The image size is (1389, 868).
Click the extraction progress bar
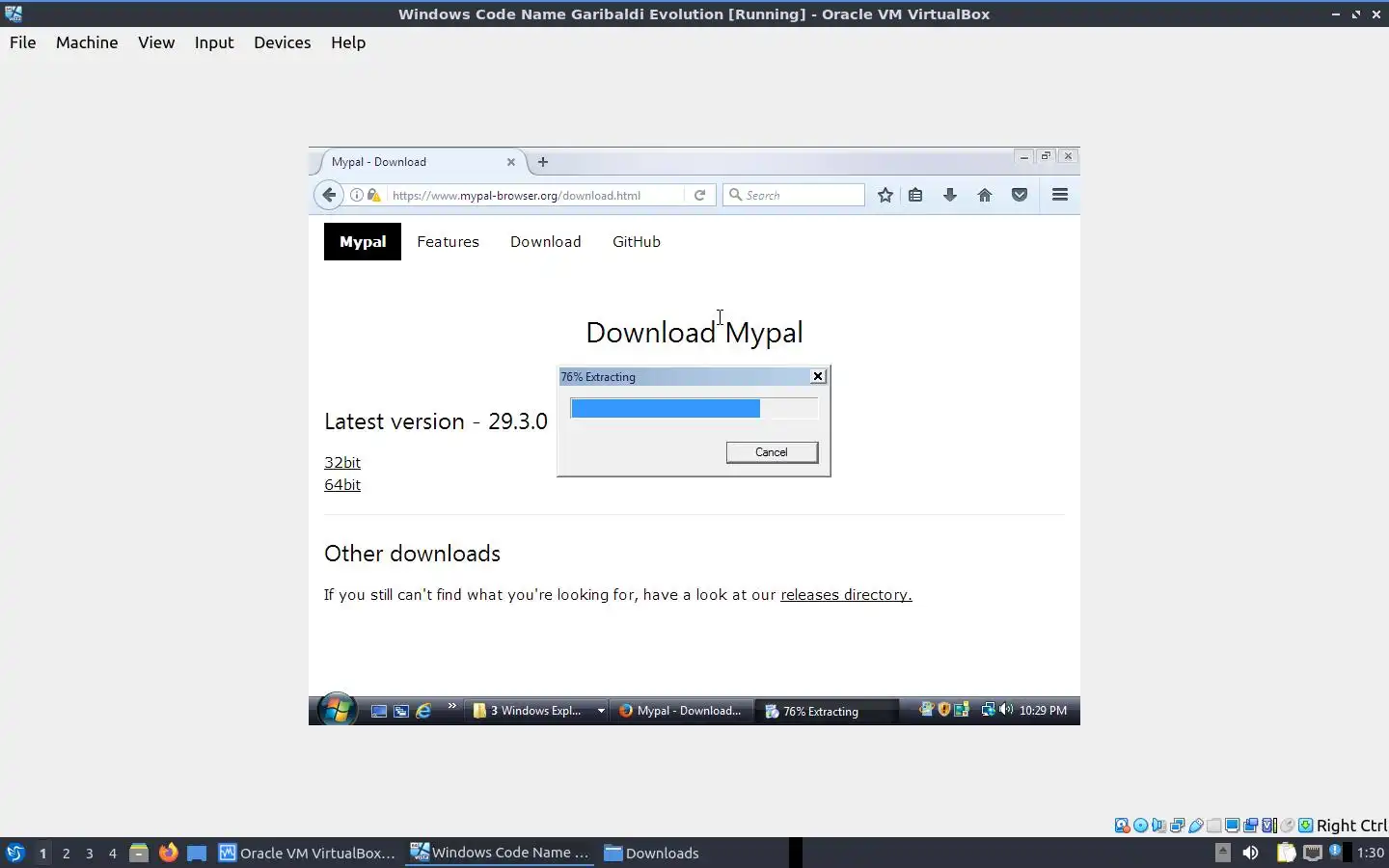pyautogui.click(x=694, y=409)
